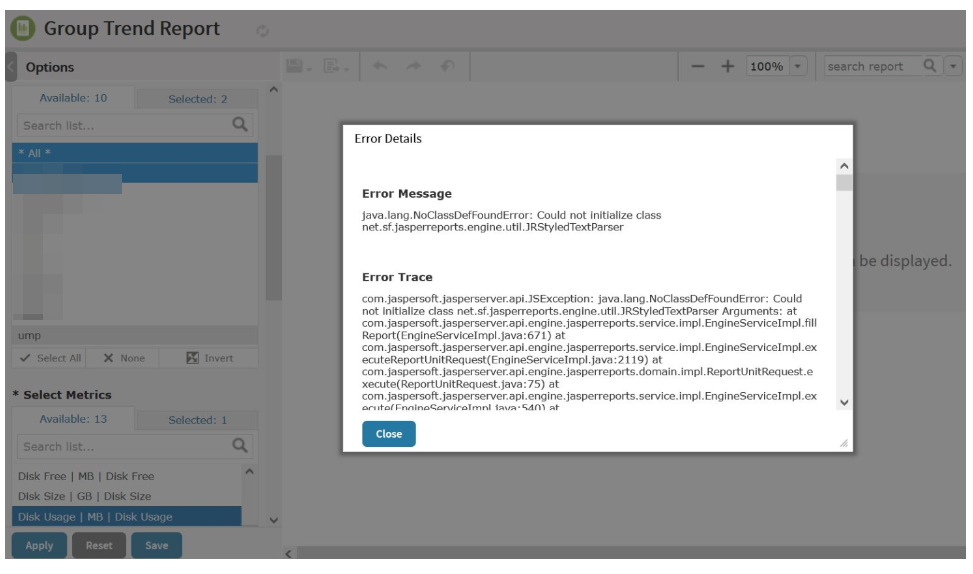Click the Error Message heading
Image resolution: width=973 pixels, height=574 pixels.
[406, 194]
